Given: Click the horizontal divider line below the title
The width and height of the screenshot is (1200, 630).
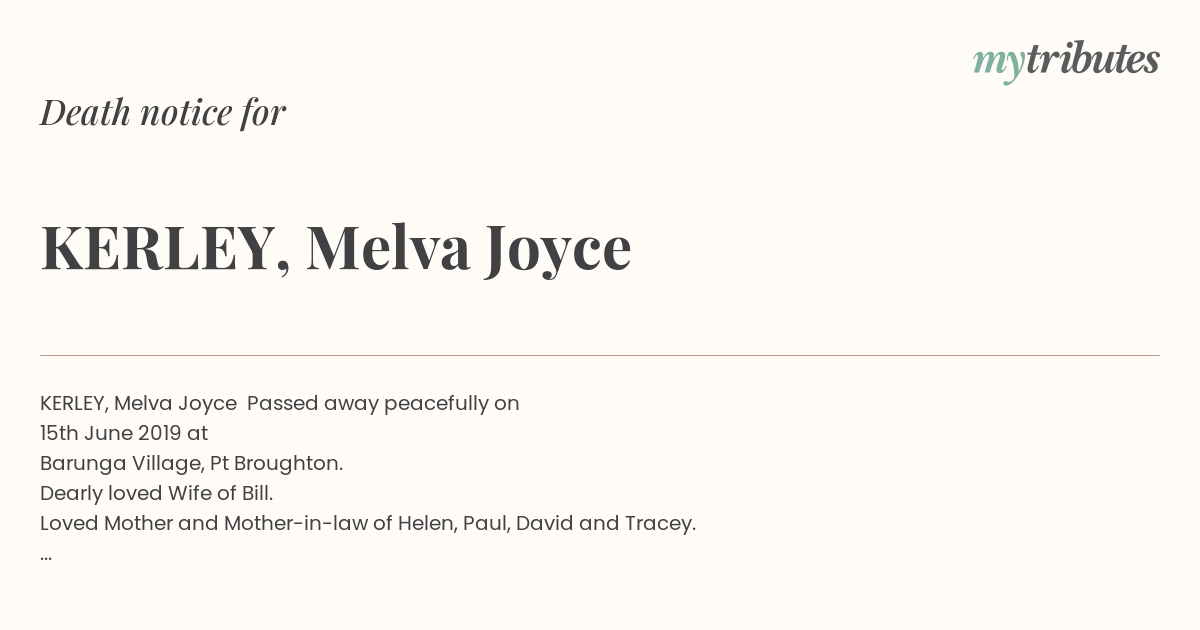Looking at the screenshot, I should [x=600, y=355].
